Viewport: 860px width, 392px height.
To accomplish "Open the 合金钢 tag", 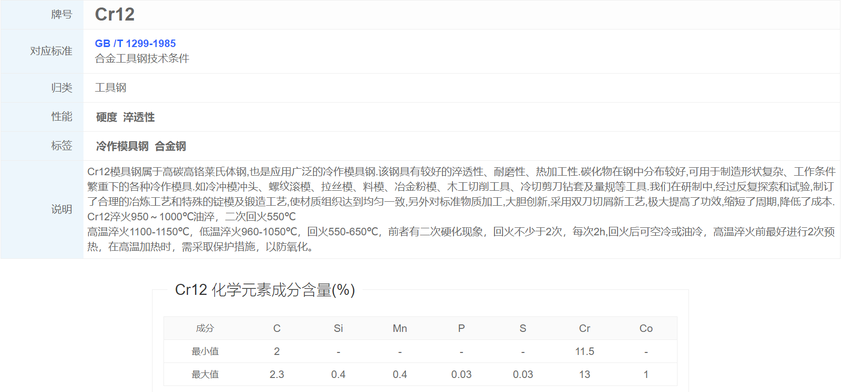I will 170,146.
